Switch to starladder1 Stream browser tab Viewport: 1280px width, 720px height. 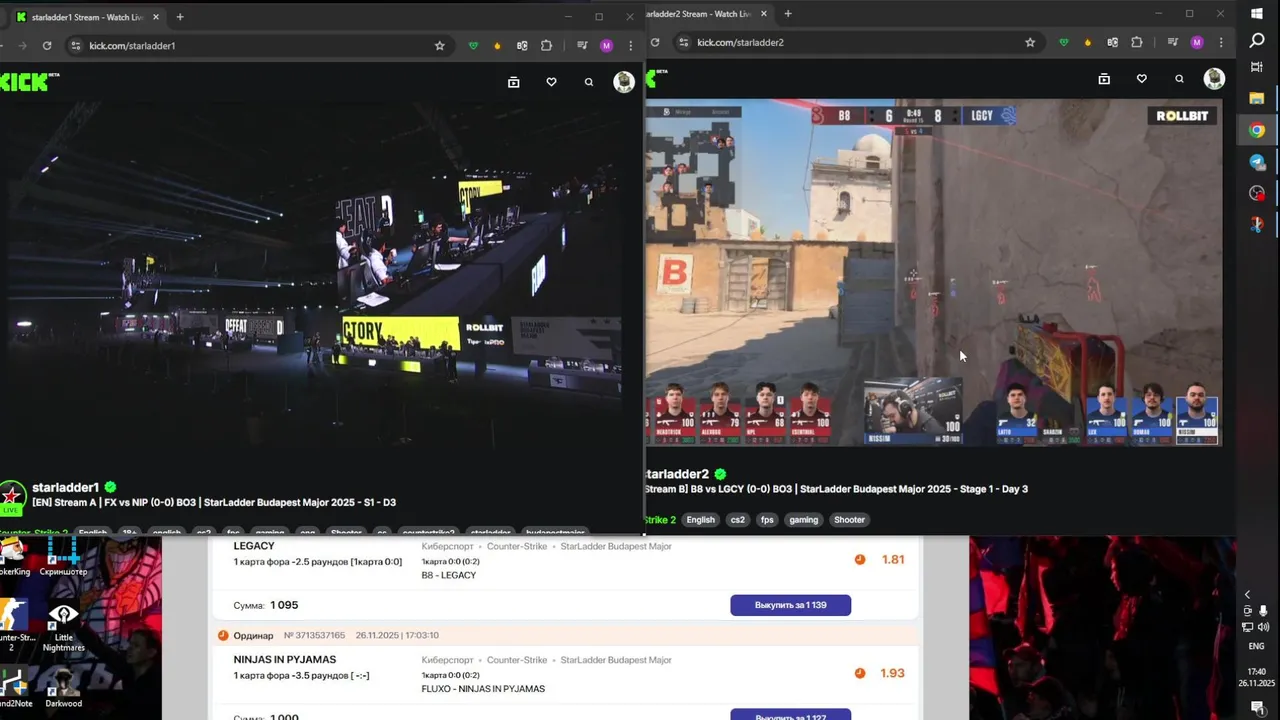[x=86, y=17]
